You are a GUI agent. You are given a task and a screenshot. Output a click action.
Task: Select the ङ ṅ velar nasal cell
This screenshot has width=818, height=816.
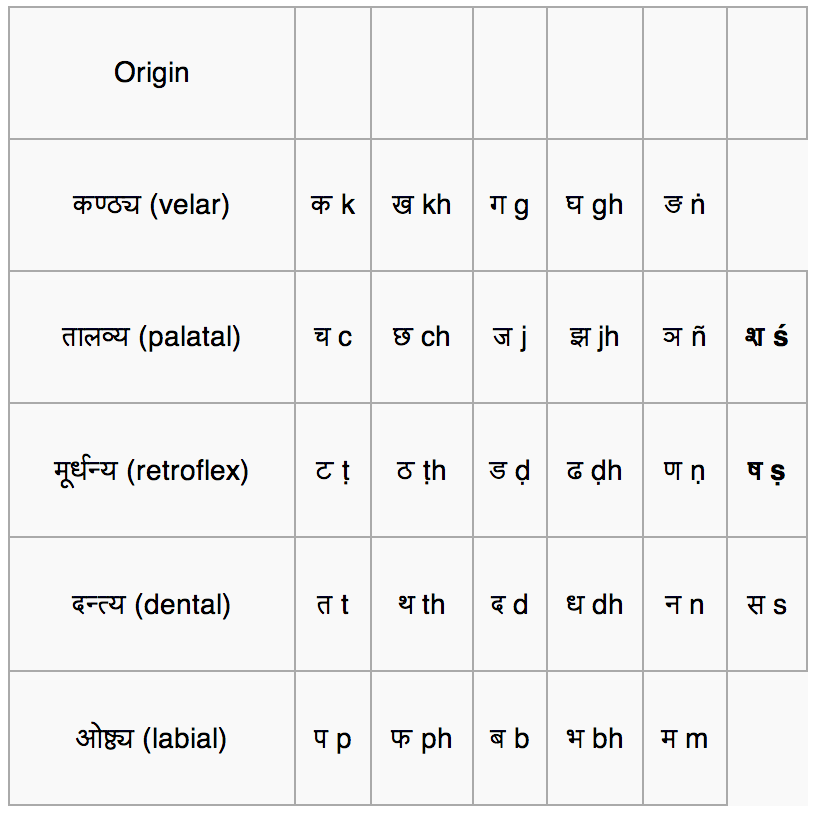coord(685,205)
